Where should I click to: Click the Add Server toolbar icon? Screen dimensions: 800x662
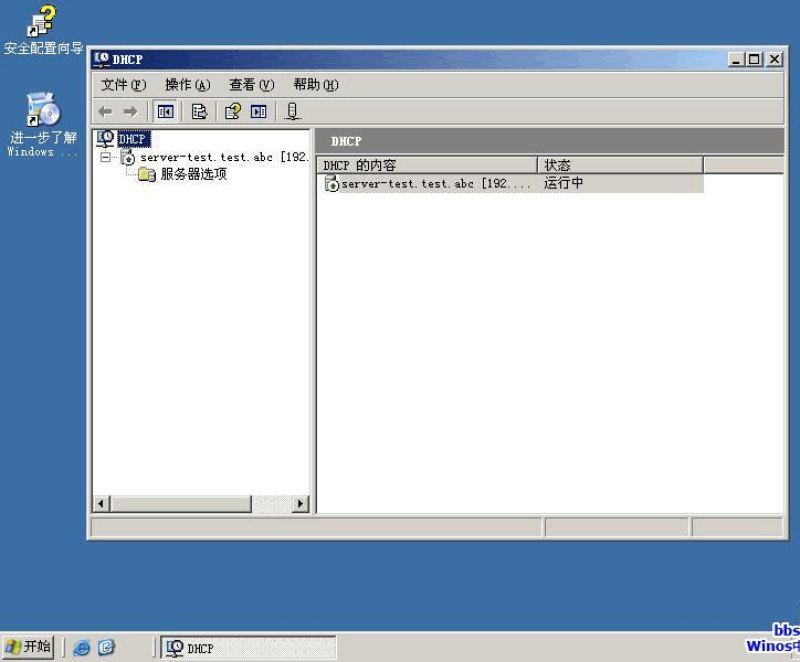[292, 112]
